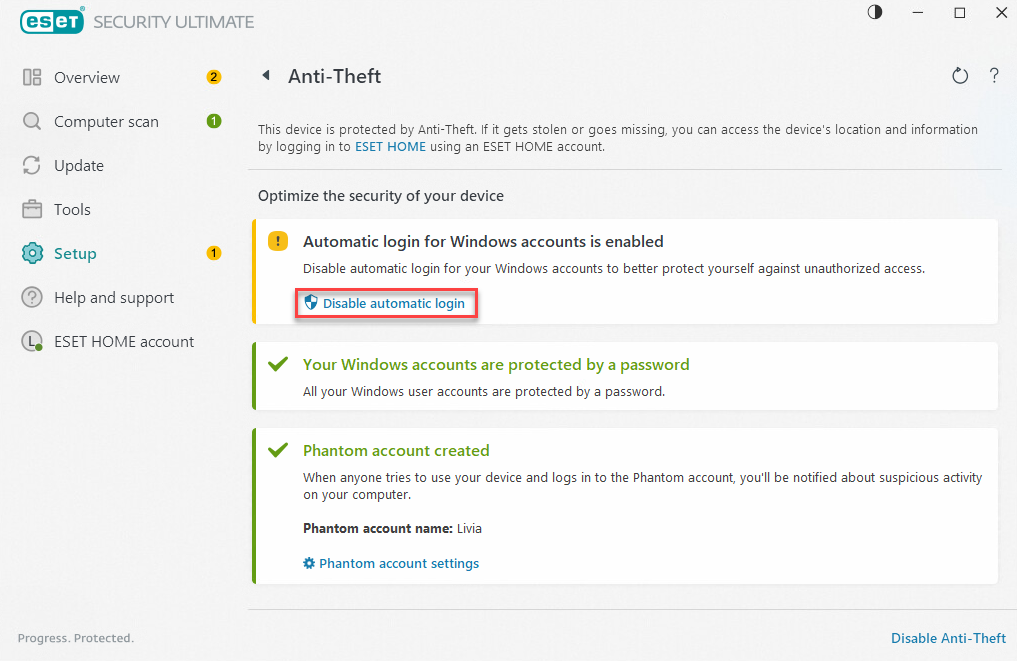
Task: Click 'Progress. Protected.' footer text
Action: (76, 638)
